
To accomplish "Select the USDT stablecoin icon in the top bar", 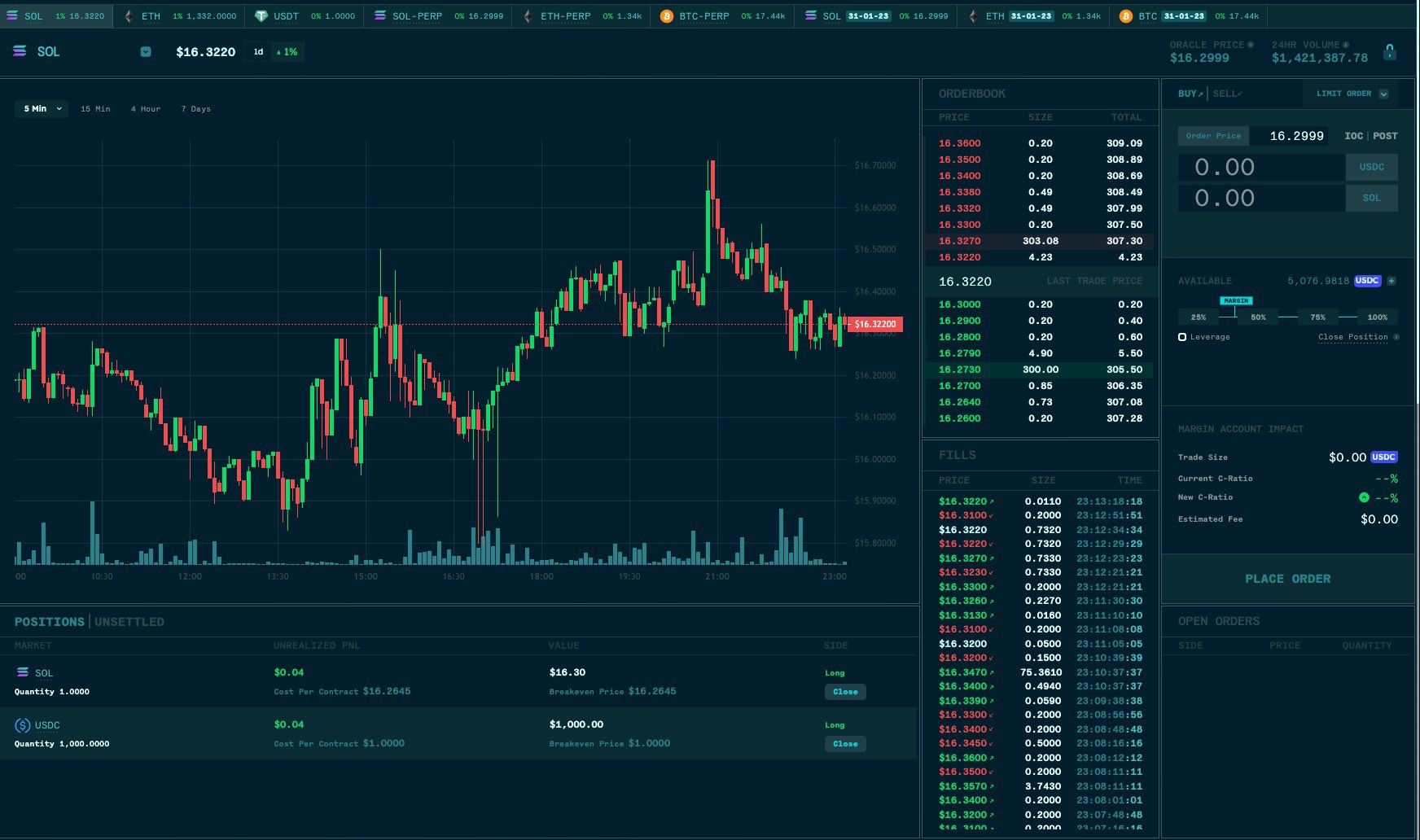I will (261, 15).
